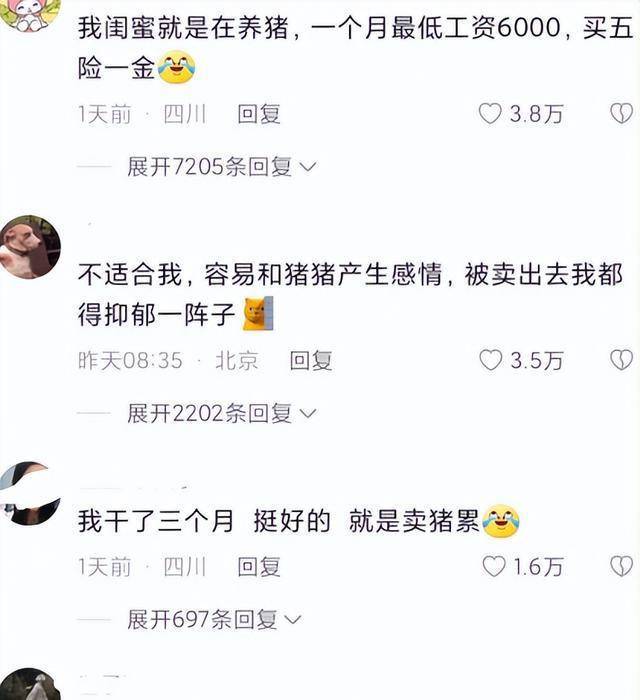Tap laughing emoji after 卖猪累

[x=501, y=521]
